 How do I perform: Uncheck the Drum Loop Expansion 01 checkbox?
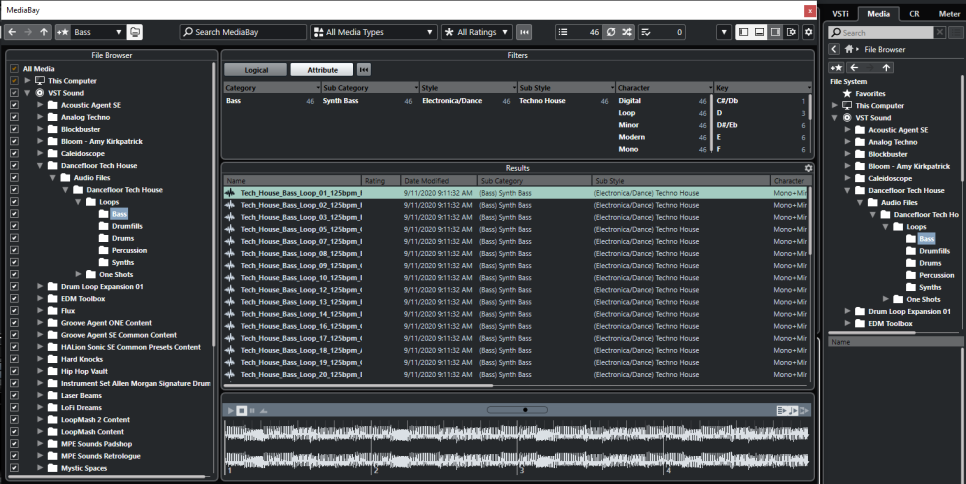[x=15, y=286]
